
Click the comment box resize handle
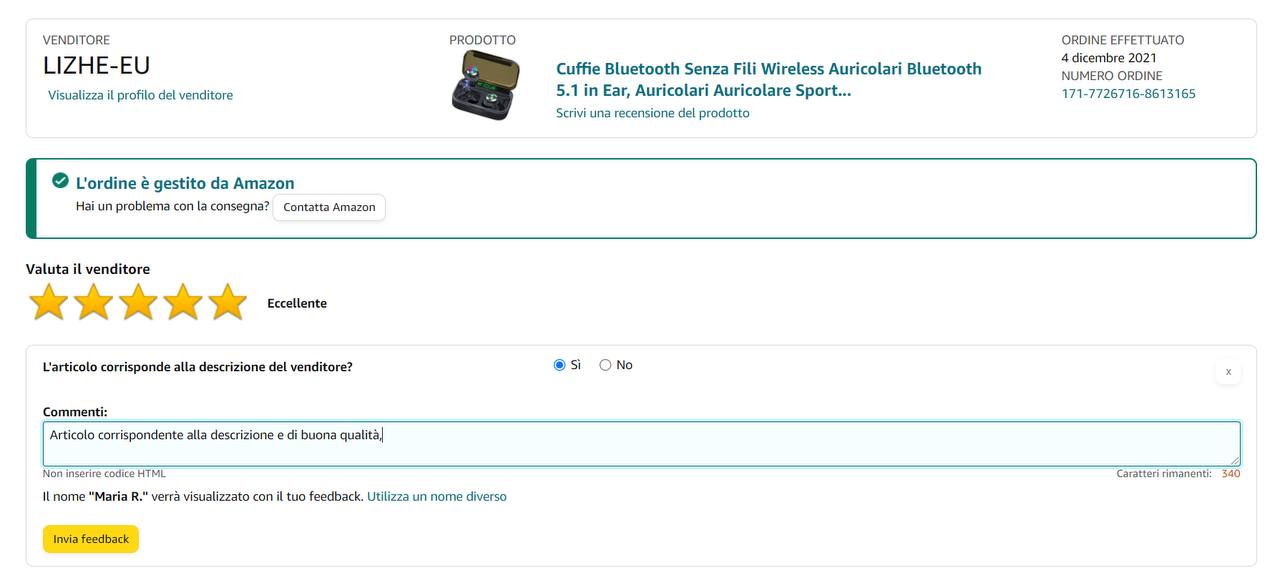pos(1235,460)
